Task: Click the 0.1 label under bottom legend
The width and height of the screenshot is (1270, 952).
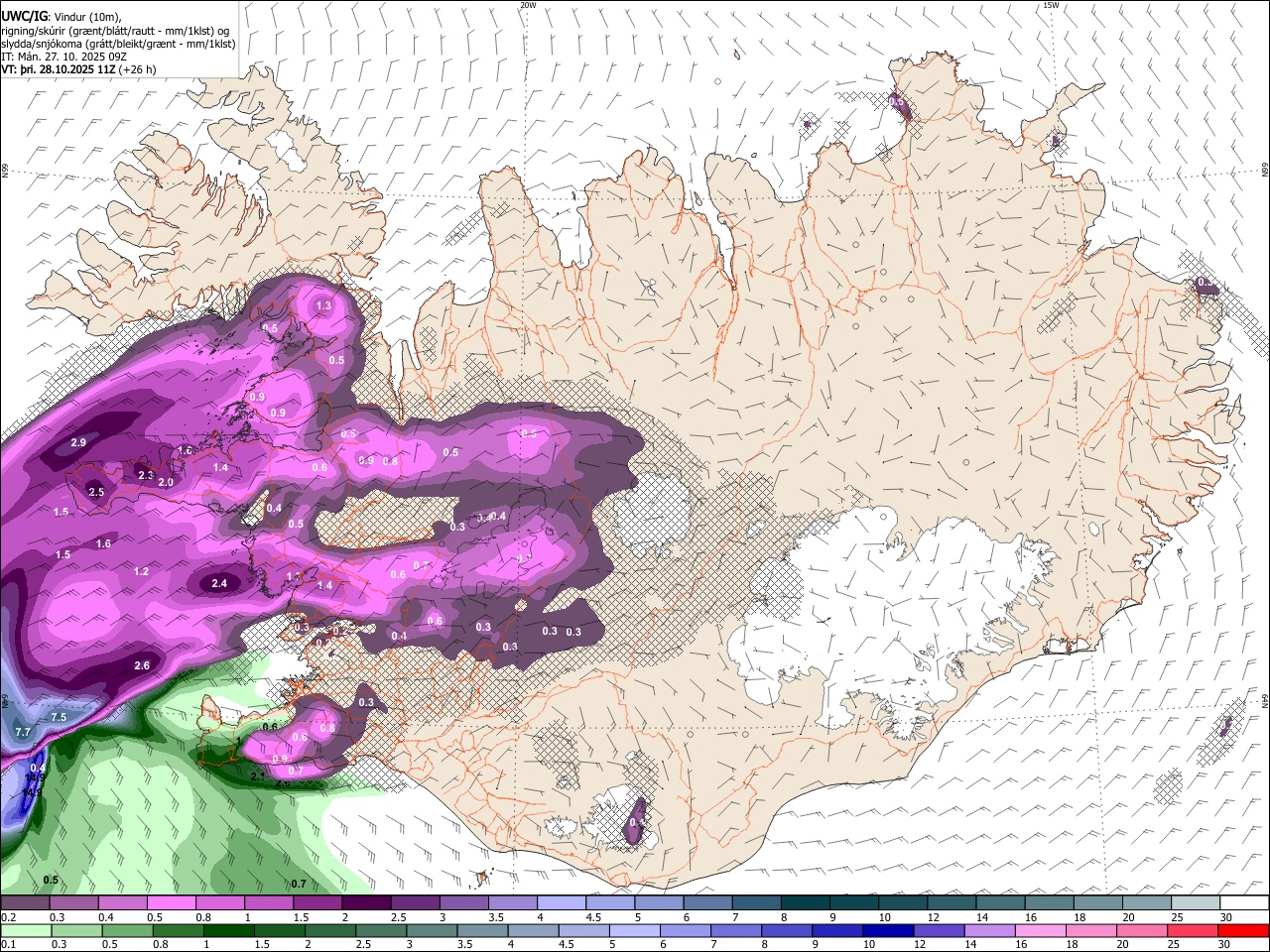Action: point(8,945)
